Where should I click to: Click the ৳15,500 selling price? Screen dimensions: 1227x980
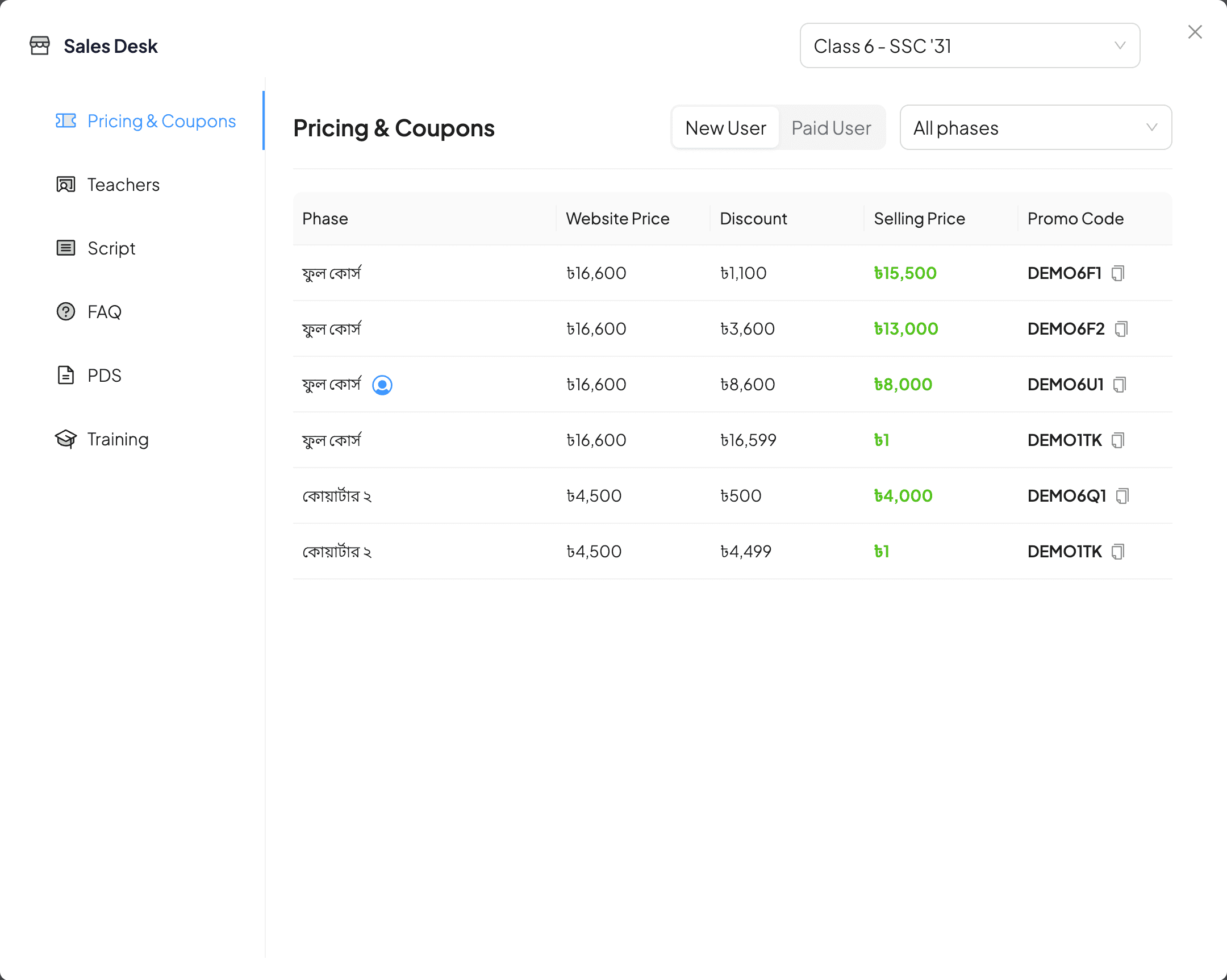click(x=905, y=273)
